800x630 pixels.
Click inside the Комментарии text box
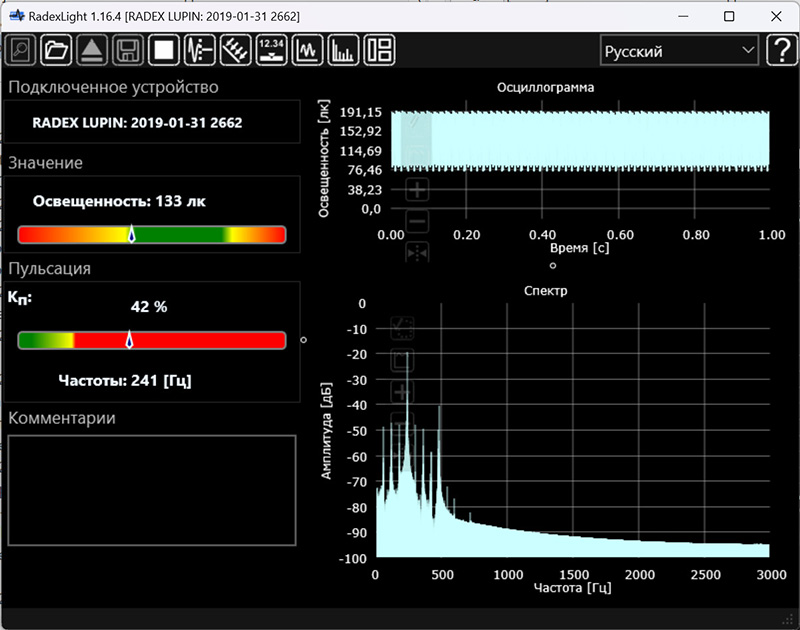(x=152, y=490)
